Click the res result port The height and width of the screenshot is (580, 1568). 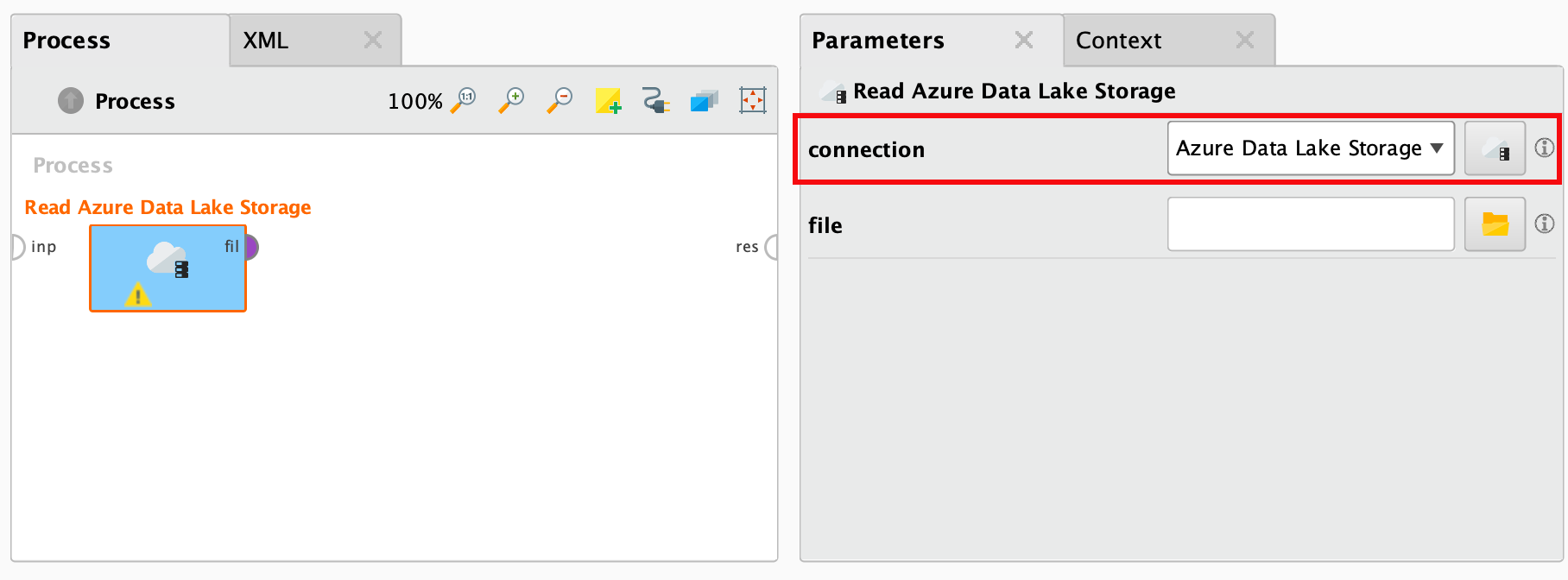(x=771, y=248)
